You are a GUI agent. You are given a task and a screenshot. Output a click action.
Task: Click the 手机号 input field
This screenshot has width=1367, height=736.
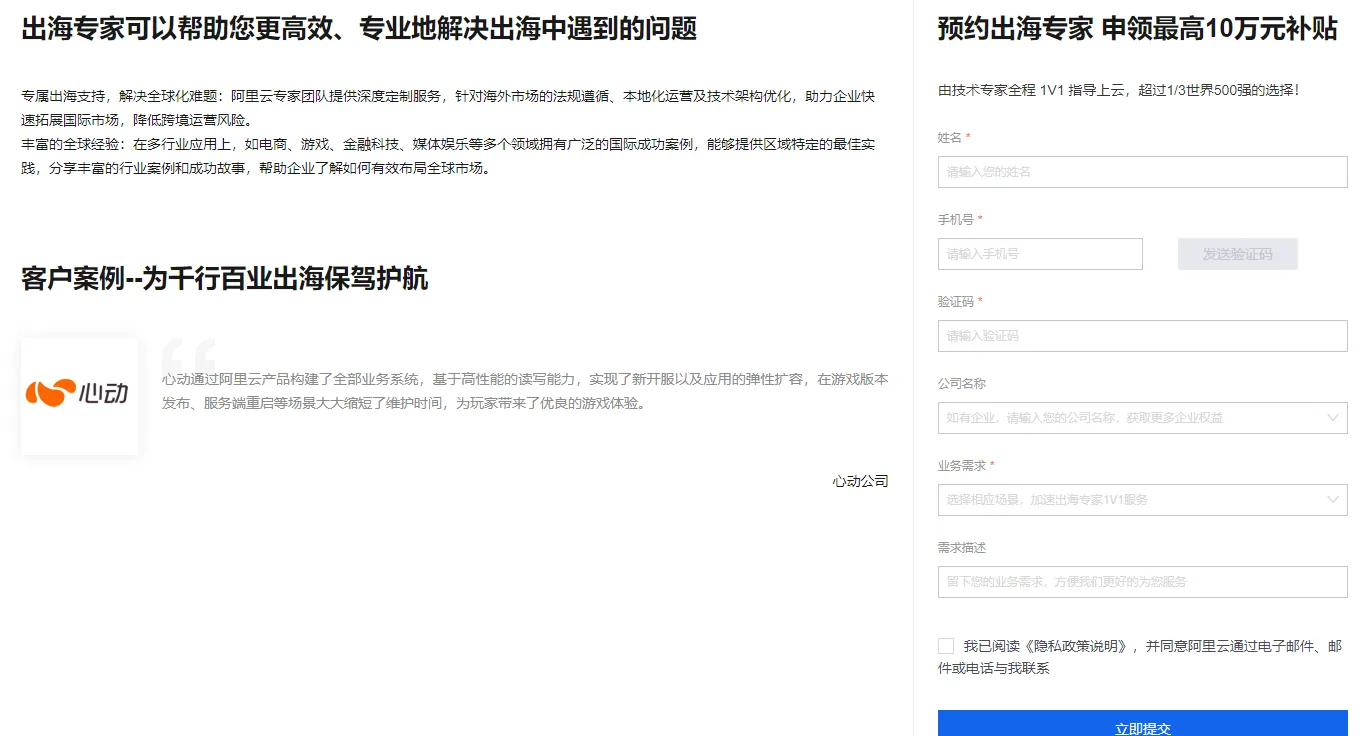point(1039,253)
